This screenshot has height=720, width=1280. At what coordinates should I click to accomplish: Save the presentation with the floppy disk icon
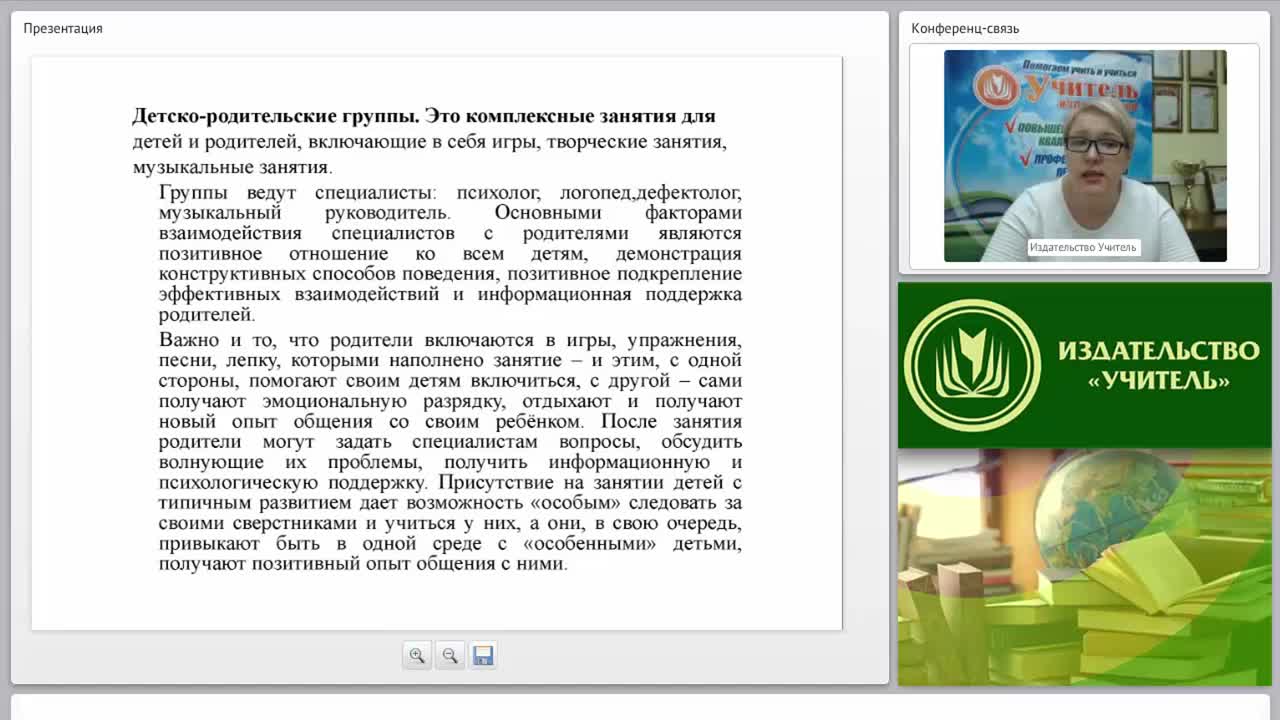point(483,655)
